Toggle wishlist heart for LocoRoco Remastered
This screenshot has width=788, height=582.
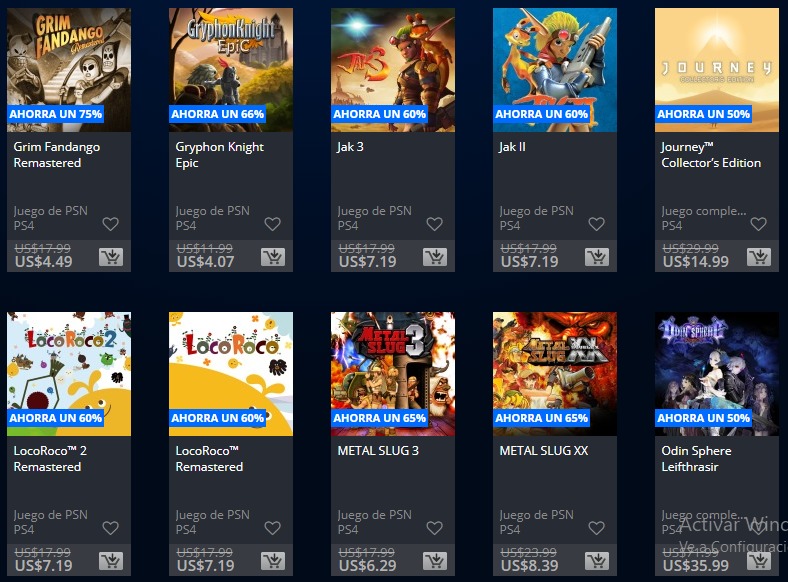272,528
